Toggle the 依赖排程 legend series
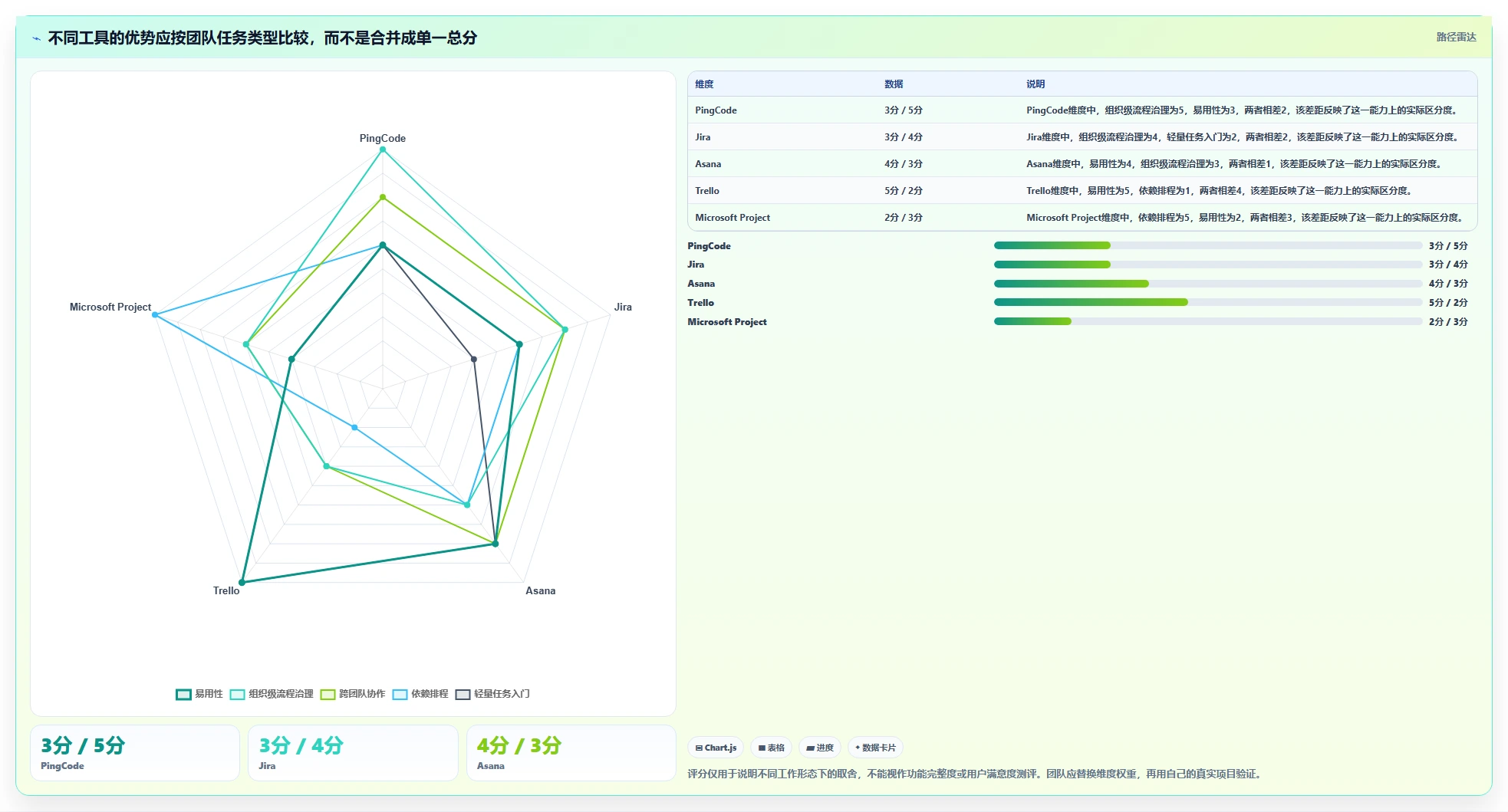Screen dimensions: 1508x812 pyautogui.click(x=420, y=694)
